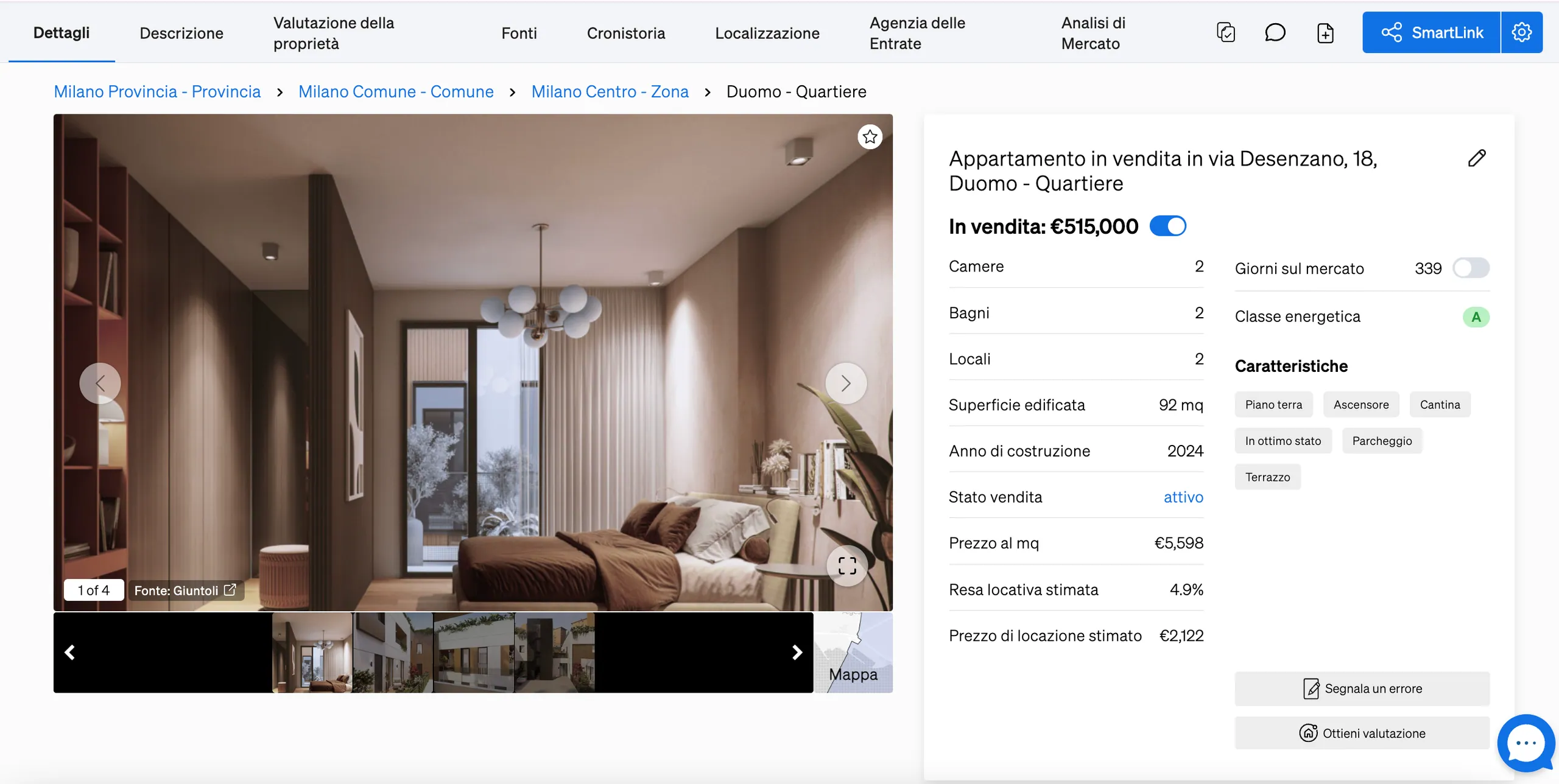Image resolution: width=1559 pixels, height=784 pixels.
Task: Open the chat bubble icon in toolbar
Action: point(1275,32)
